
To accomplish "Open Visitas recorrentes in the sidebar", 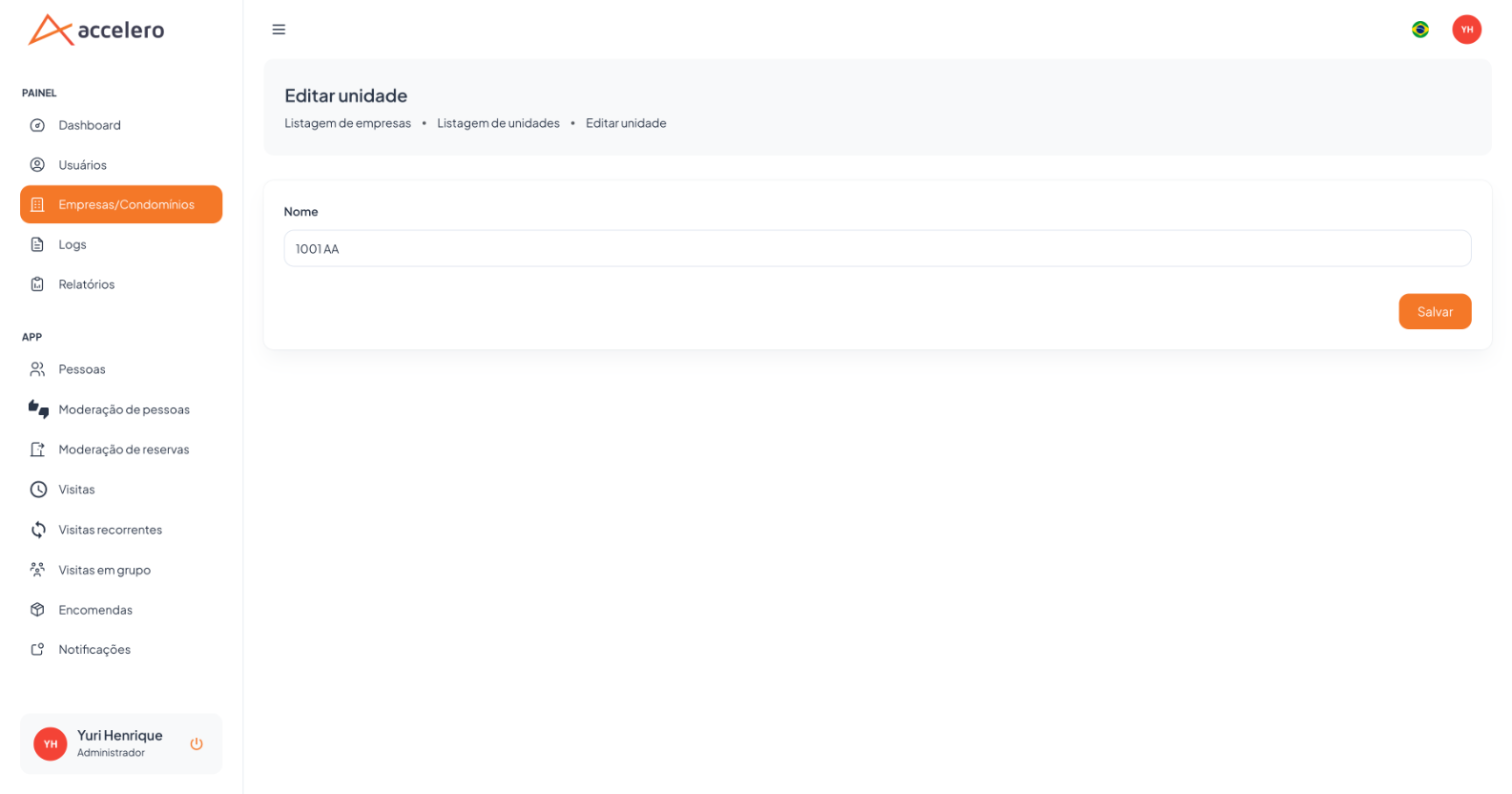I will coord(121,530).
